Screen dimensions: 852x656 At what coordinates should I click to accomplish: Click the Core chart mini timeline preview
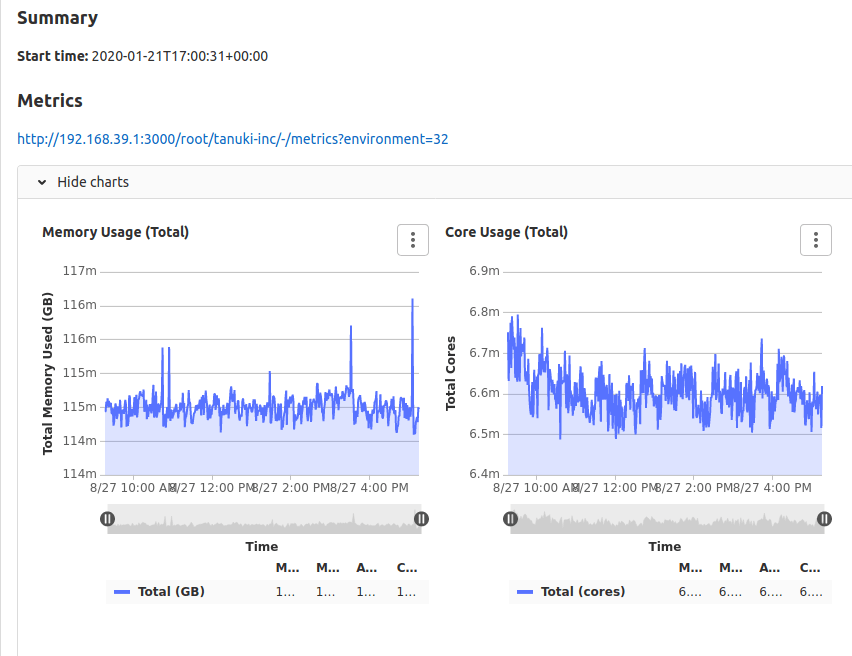click(x=665, y=518)
